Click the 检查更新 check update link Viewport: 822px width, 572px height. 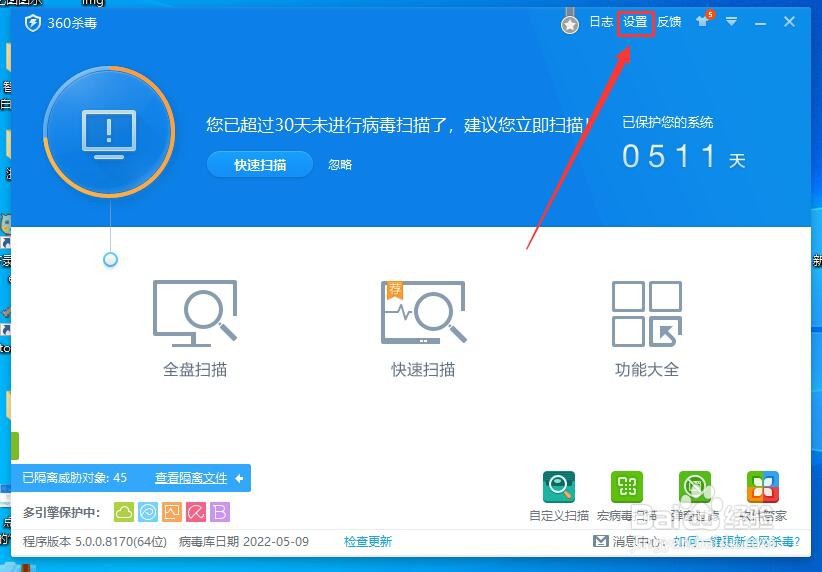(368, 542)
